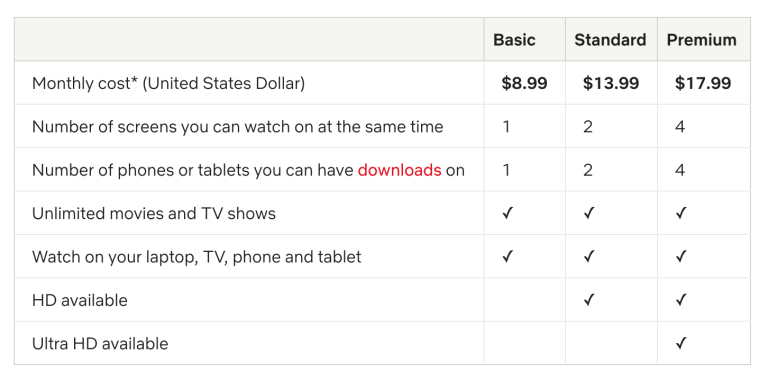Click Unlimited movies checkmark under Basic
Screen dimensions: 768x380
(x=507, y=213)
